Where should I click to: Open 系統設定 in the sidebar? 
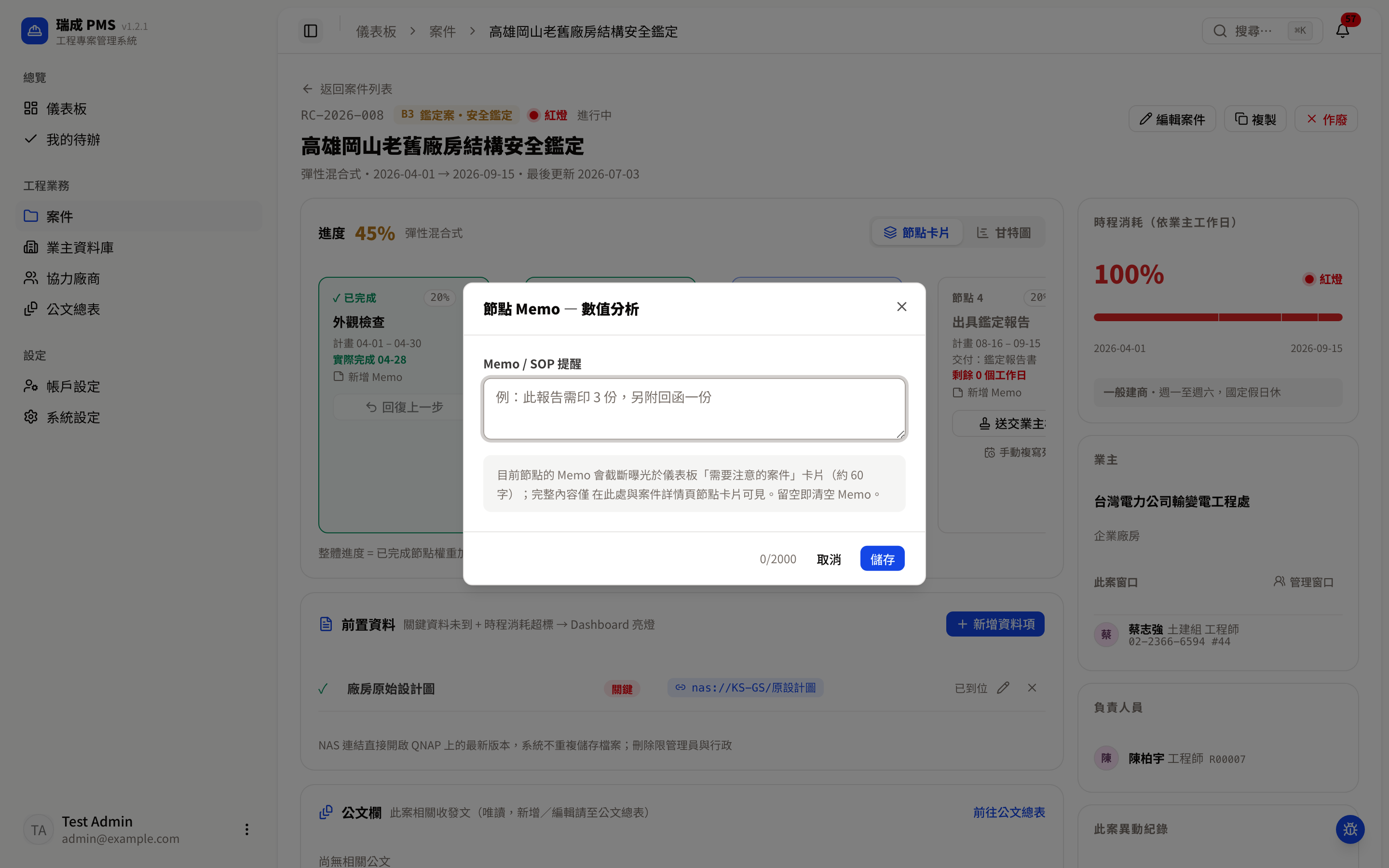[x=139, y=417]
